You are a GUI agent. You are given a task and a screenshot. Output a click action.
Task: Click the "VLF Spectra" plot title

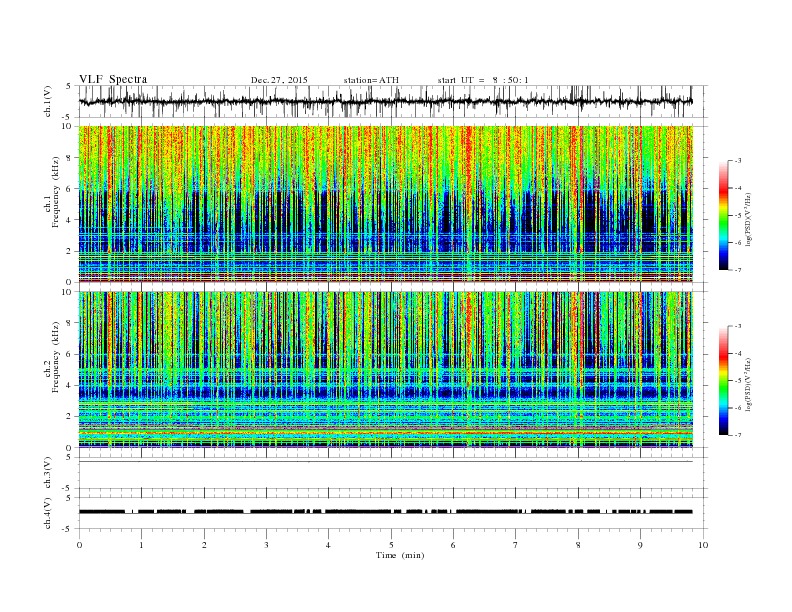pos(113,79)
